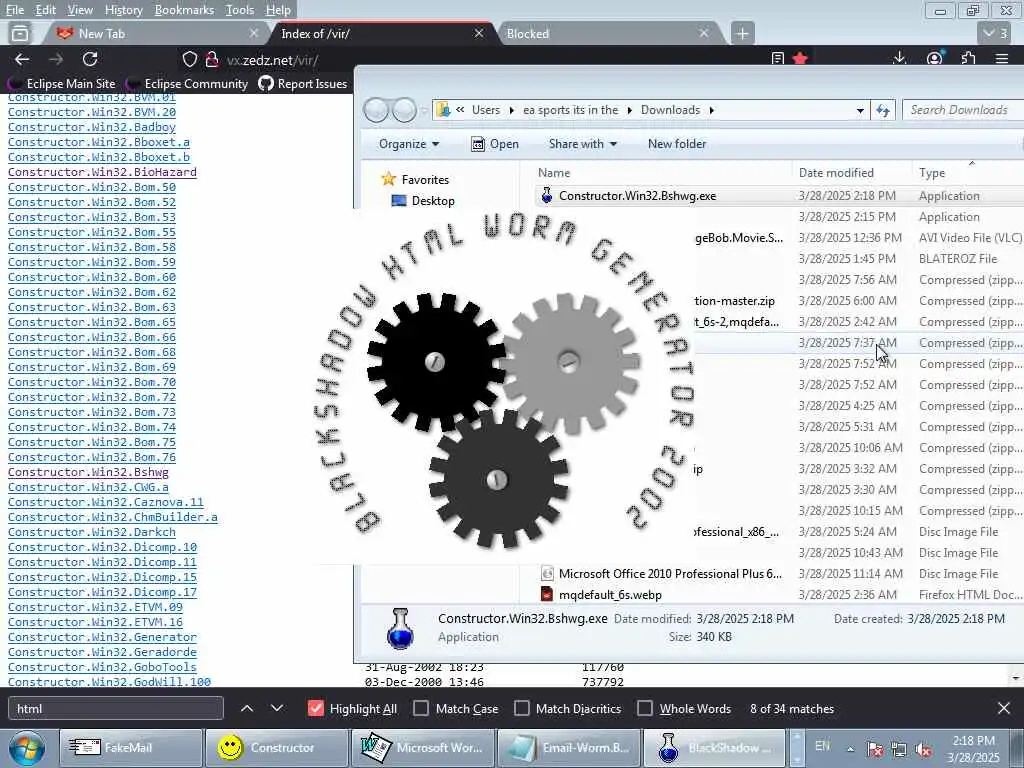The height and width of the screenshot is (768, 1024).
Task: Open the list all tabs dropdown
Action: click(995, 33)
